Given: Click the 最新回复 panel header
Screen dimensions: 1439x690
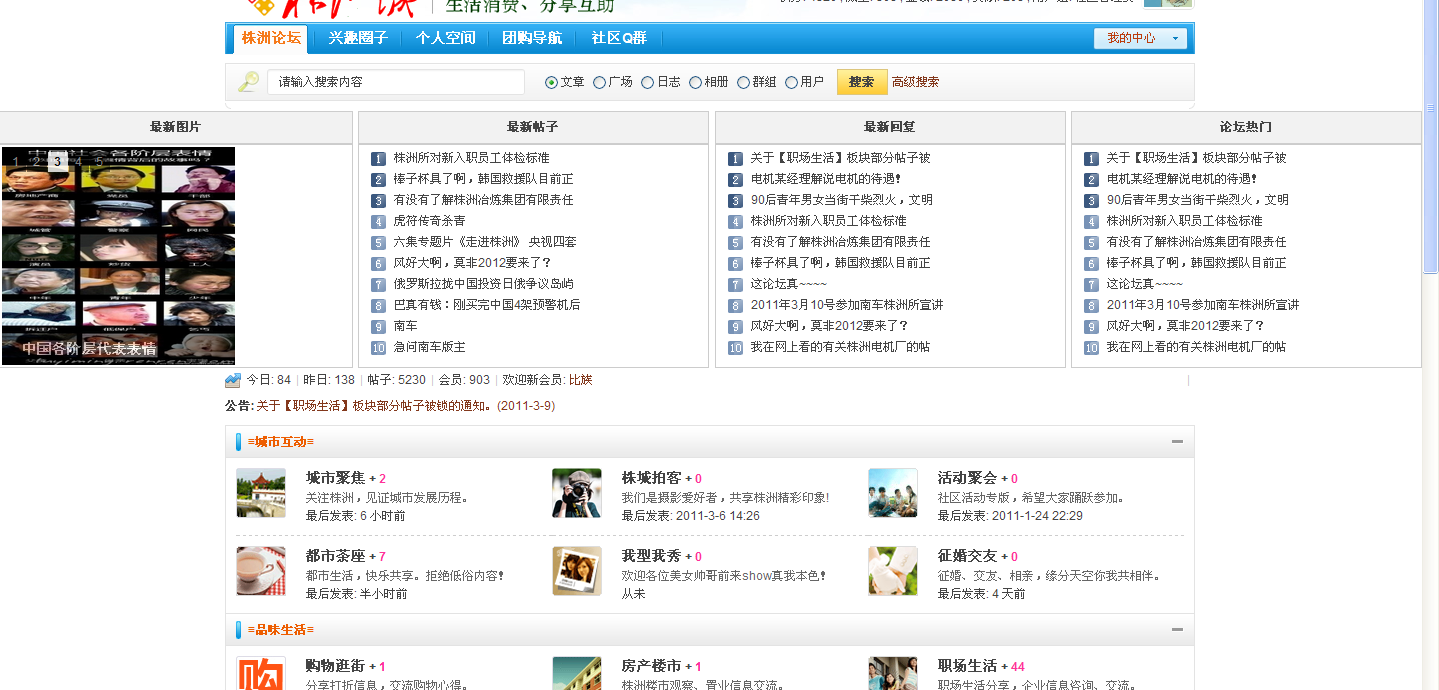Looking at the screenshot, I should coord(890,127).
